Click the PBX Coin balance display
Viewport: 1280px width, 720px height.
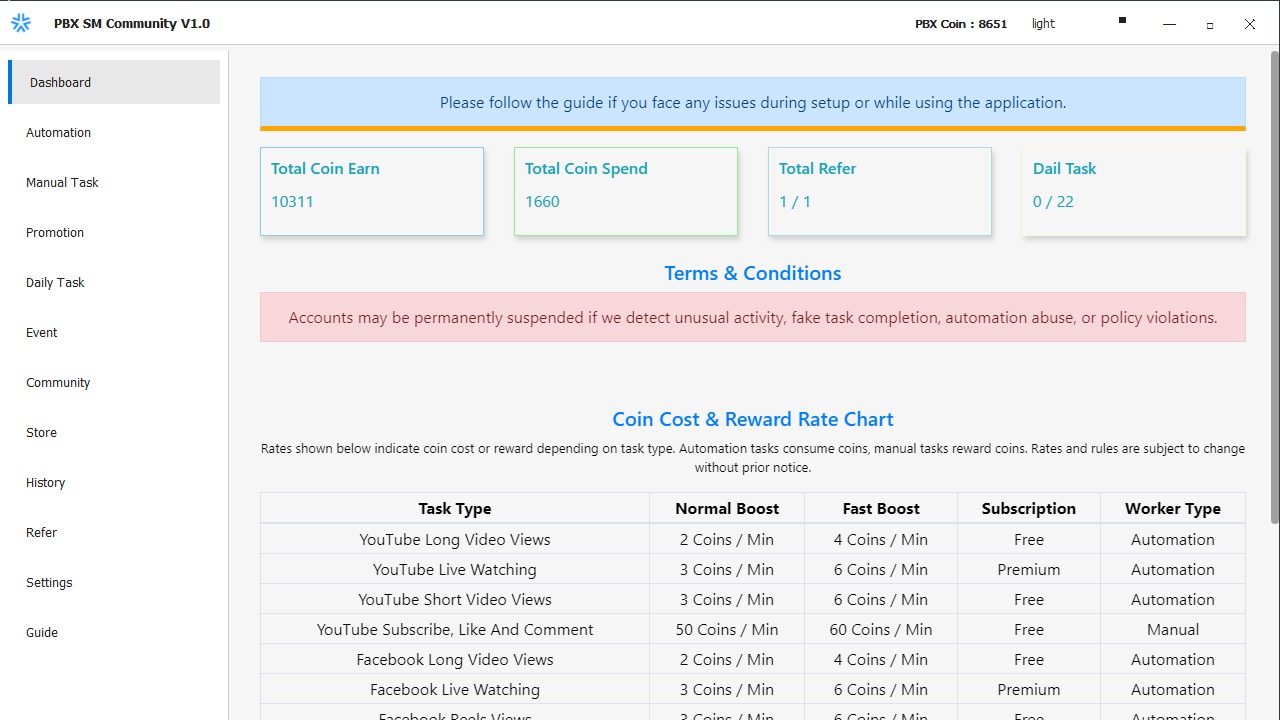(961, 24)
